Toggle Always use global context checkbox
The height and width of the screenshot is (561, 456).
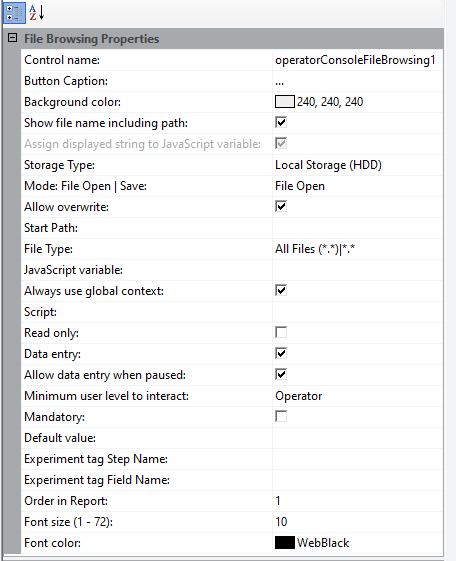pos(281,291)
